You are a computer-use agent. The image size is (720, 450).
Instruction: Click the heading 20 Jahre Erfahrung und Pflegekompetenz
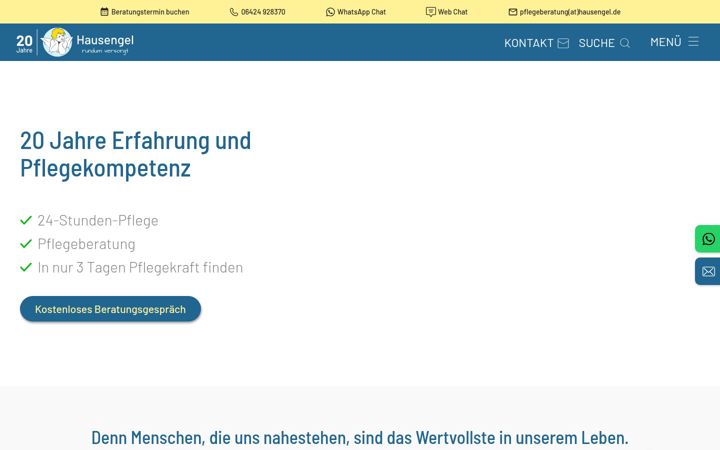pyautogui.click(x=135, y=154)
